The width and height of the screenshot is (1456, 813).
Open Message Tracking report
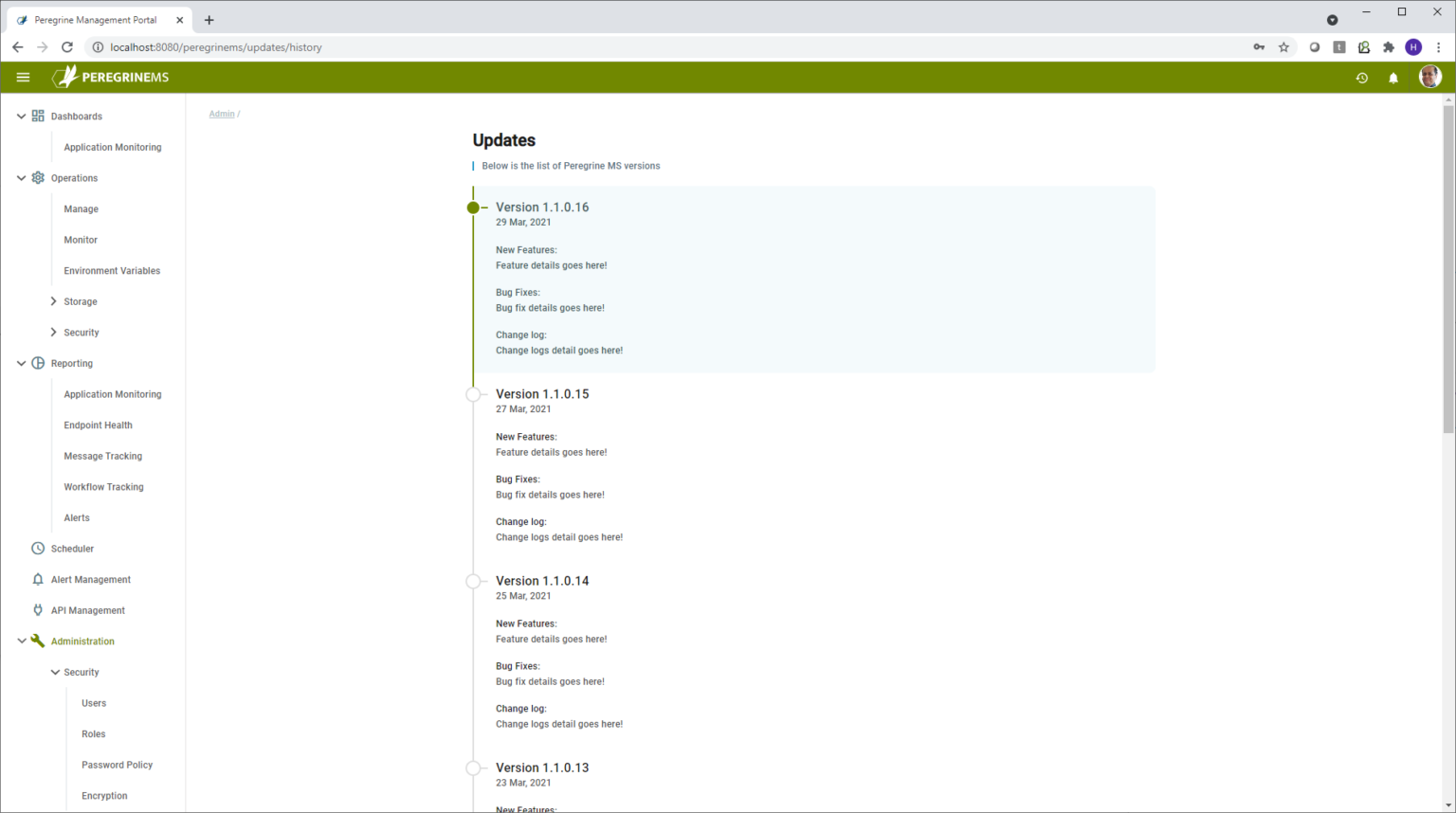[102, 457]
